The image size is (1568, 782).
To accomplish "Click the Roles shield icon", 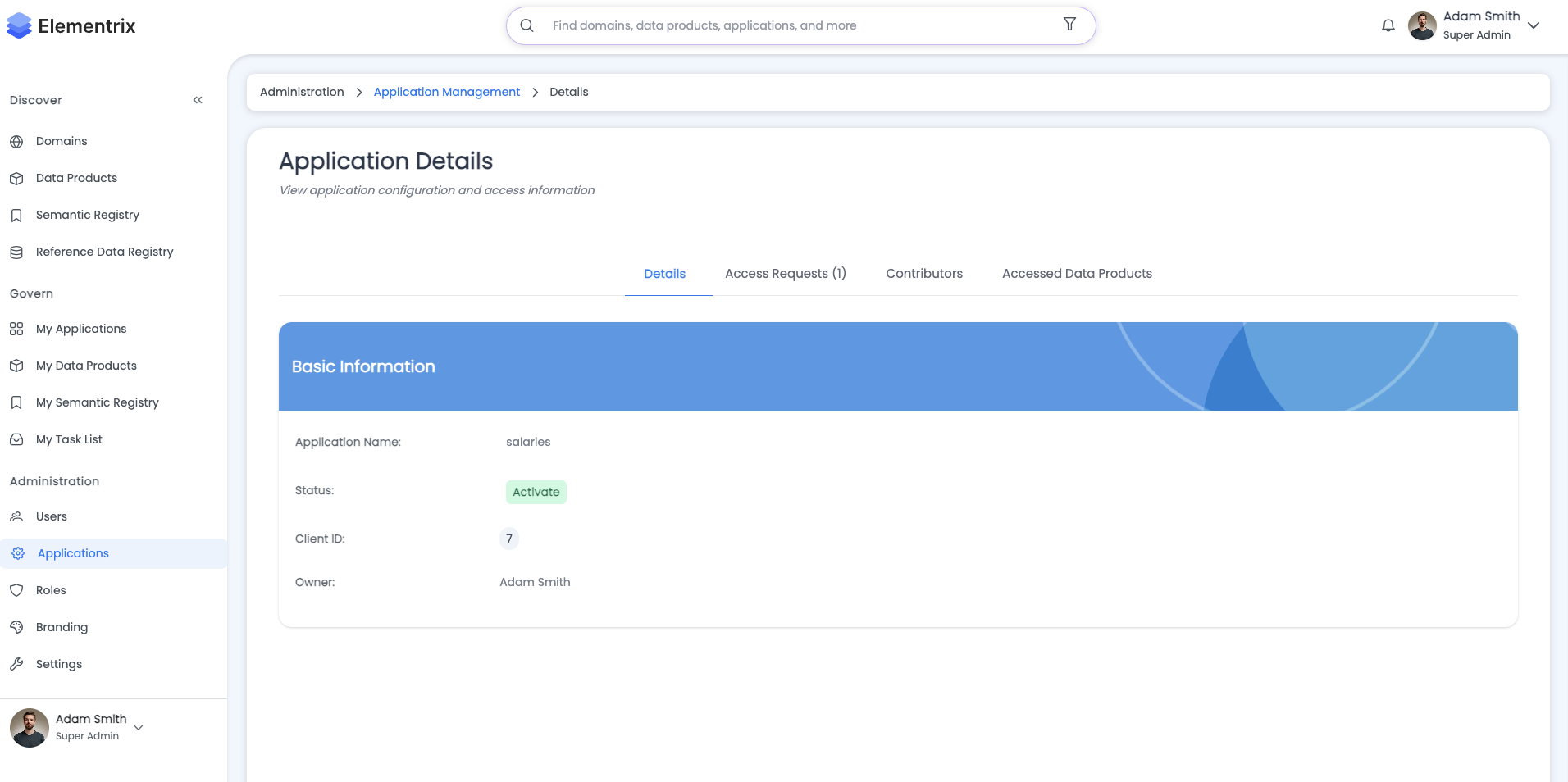I will click(x=16, y=590).
